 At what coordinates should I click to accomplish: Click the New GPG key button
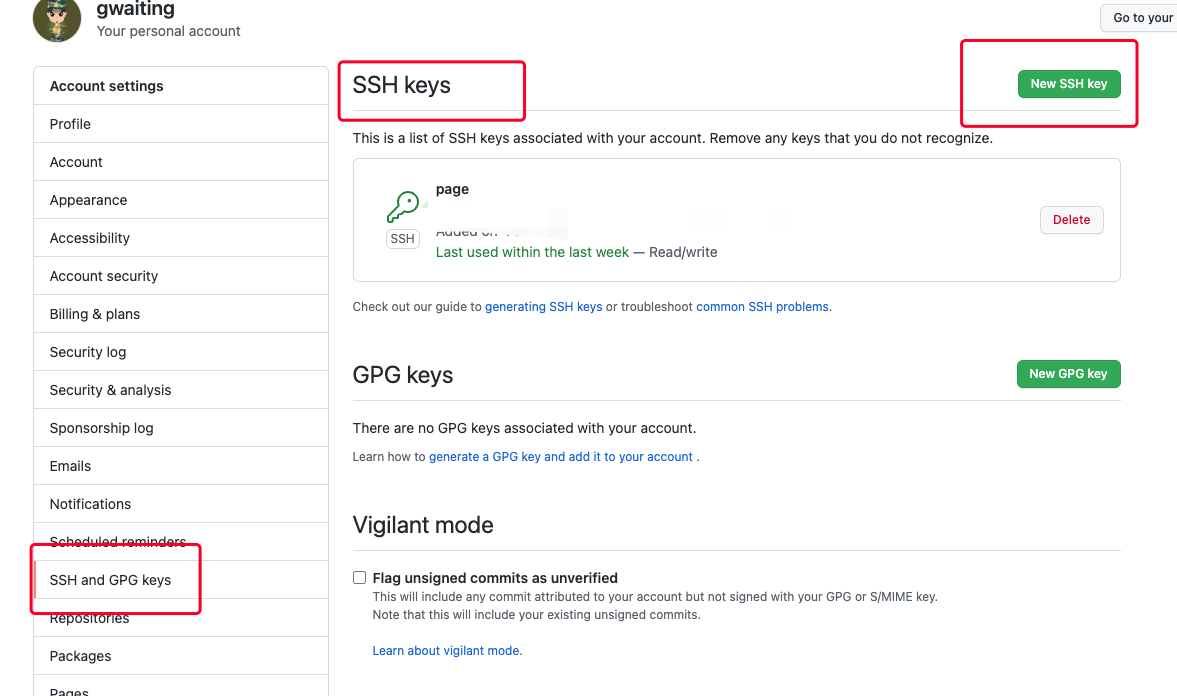tap(1068, 374)
